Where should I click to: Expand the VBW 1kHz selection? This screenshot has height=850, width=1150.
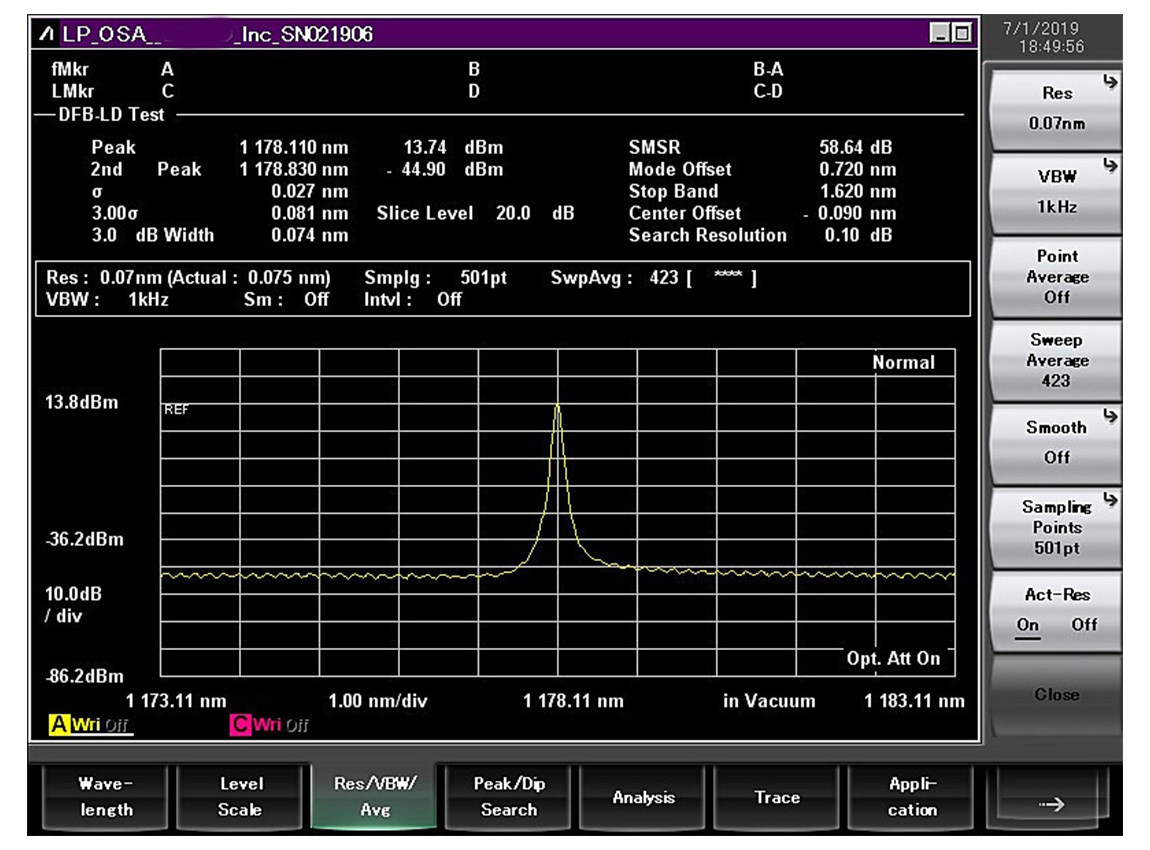pos(1056,192)
